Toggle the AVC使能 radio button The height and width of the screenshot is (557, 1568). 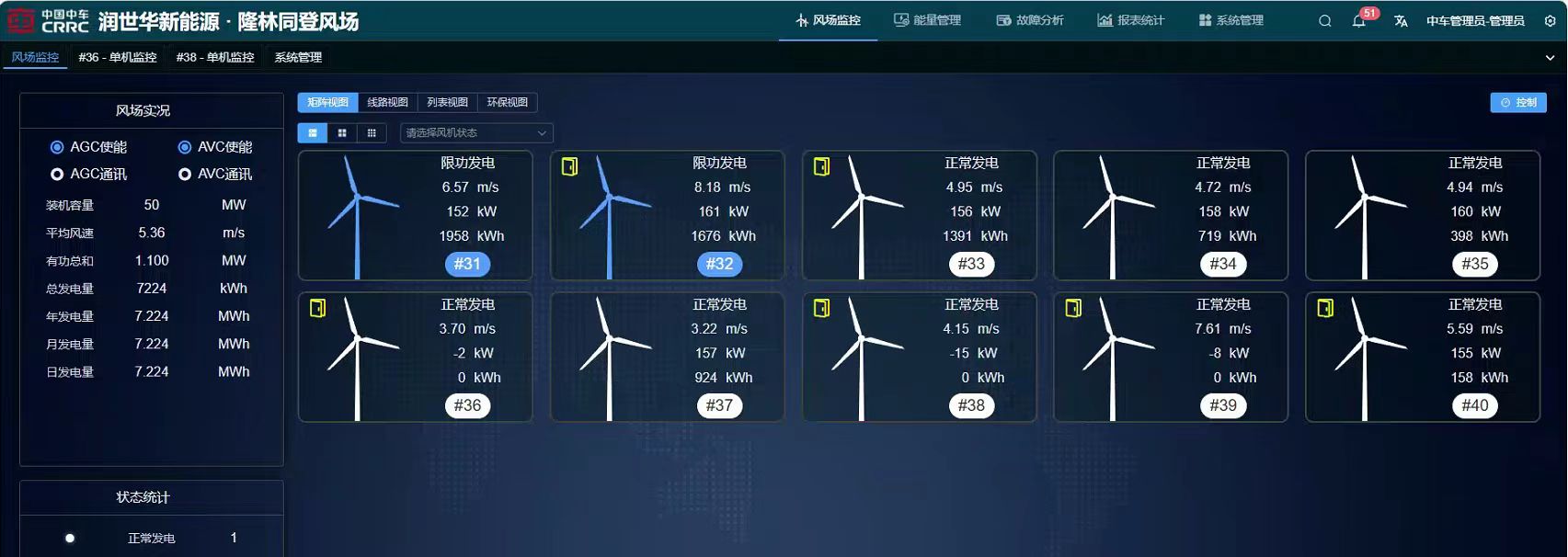(x=185, y=147)
